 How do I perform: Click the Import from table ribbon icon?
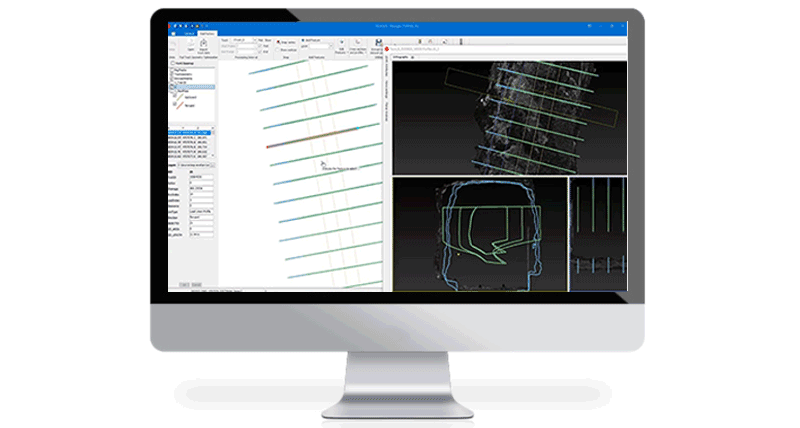[x=202, y=46]
